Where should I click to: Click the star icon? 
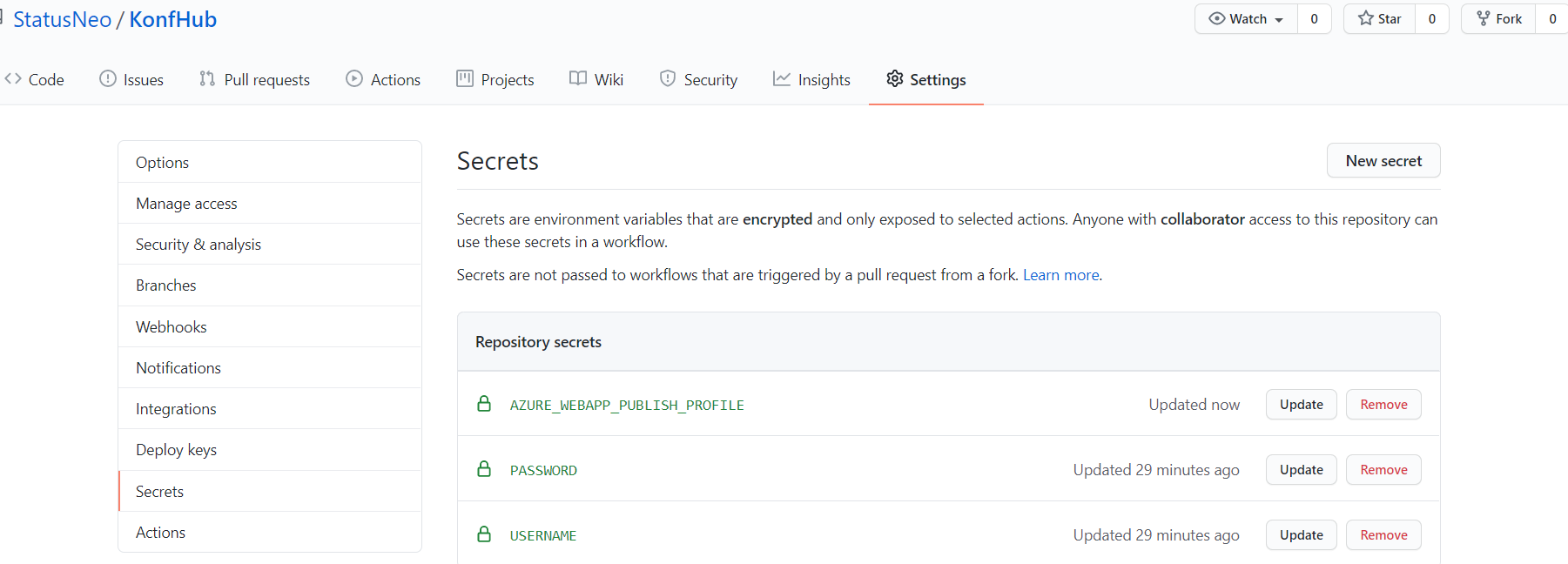(1366, 18)
